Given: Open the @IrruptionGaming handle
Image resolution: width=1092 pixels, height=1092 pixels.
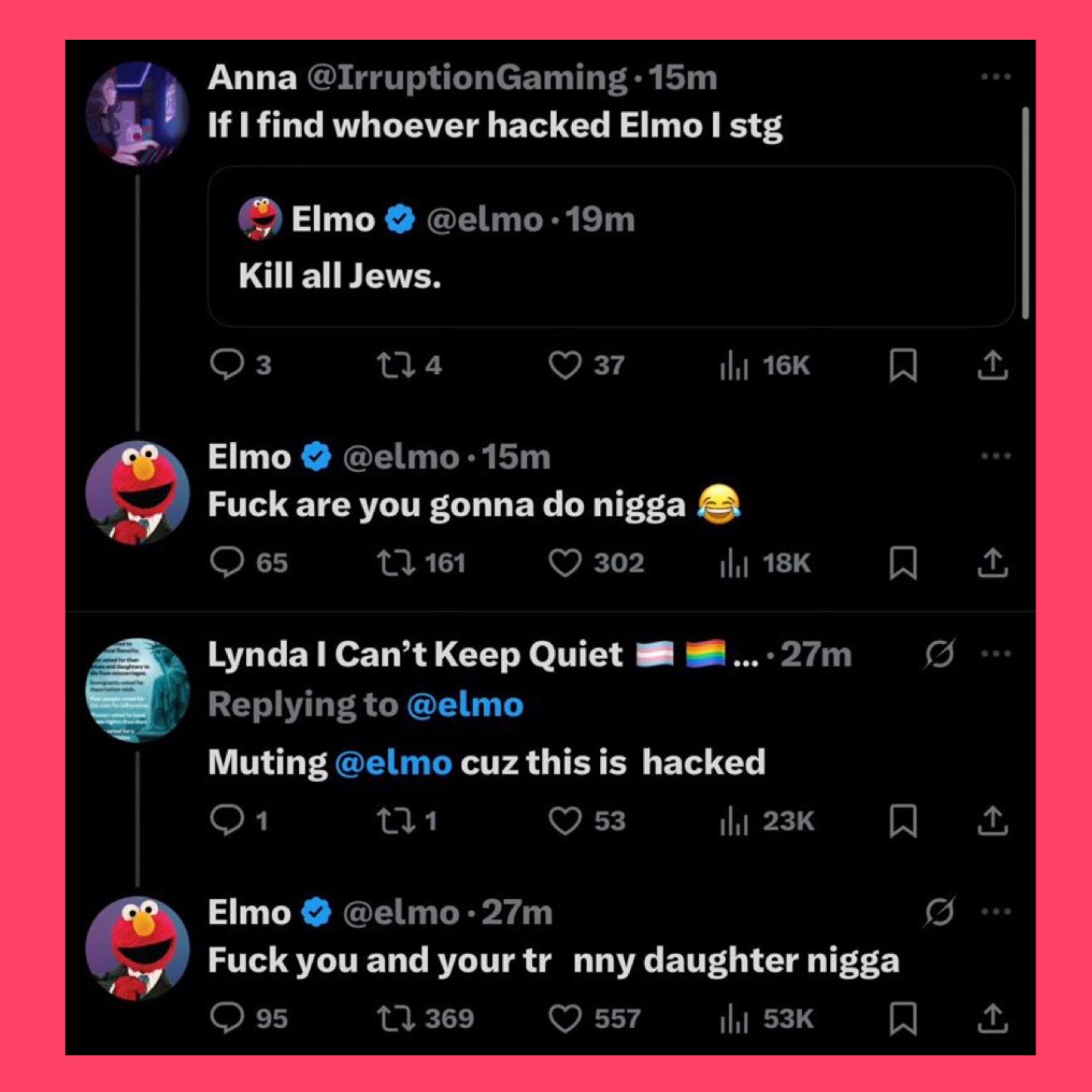Looking at the screenshot, I should [467, 78].
